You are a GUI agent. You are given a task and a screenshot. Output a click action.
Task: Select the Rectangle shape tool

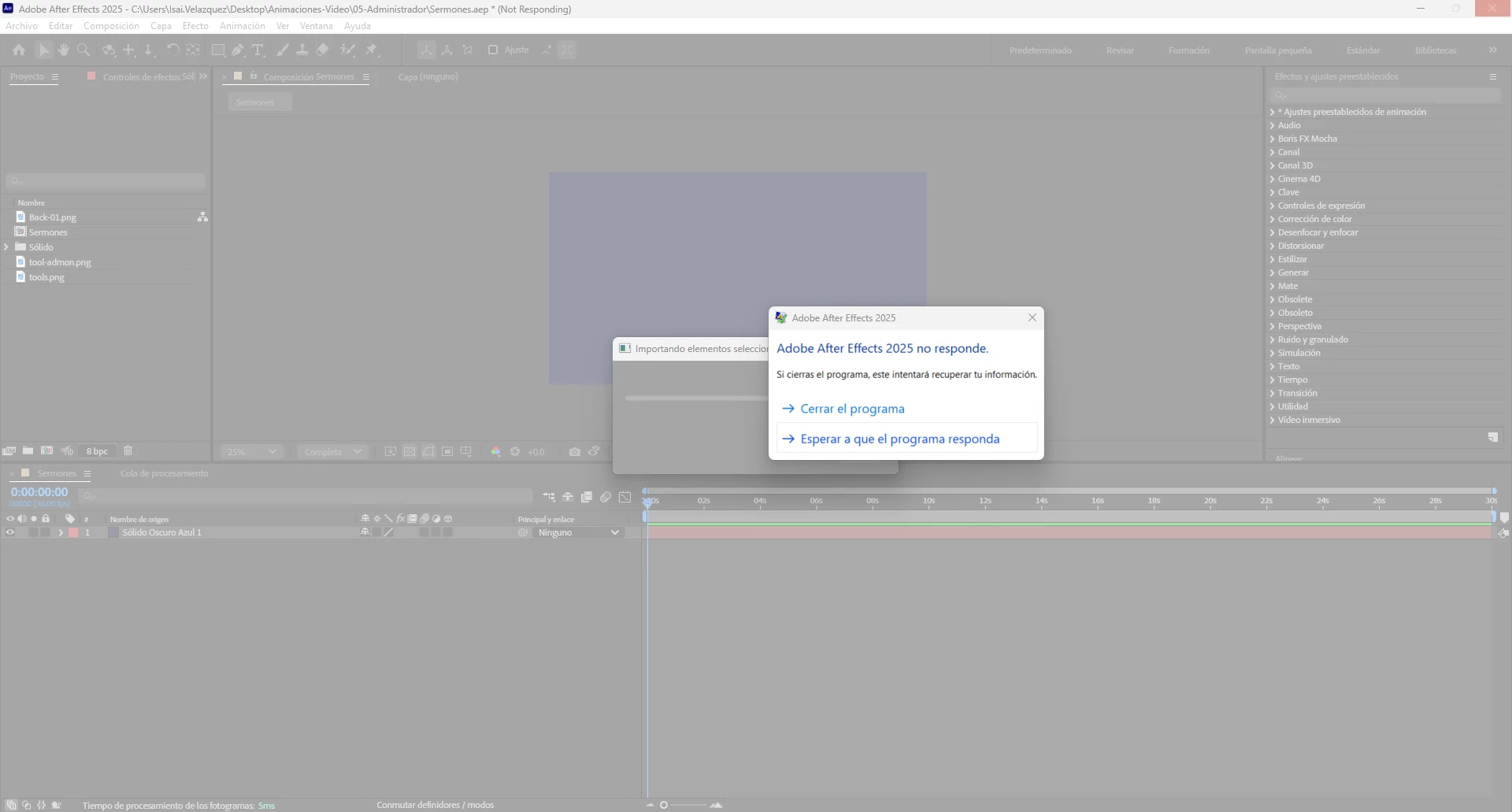[x=218, y=50]
